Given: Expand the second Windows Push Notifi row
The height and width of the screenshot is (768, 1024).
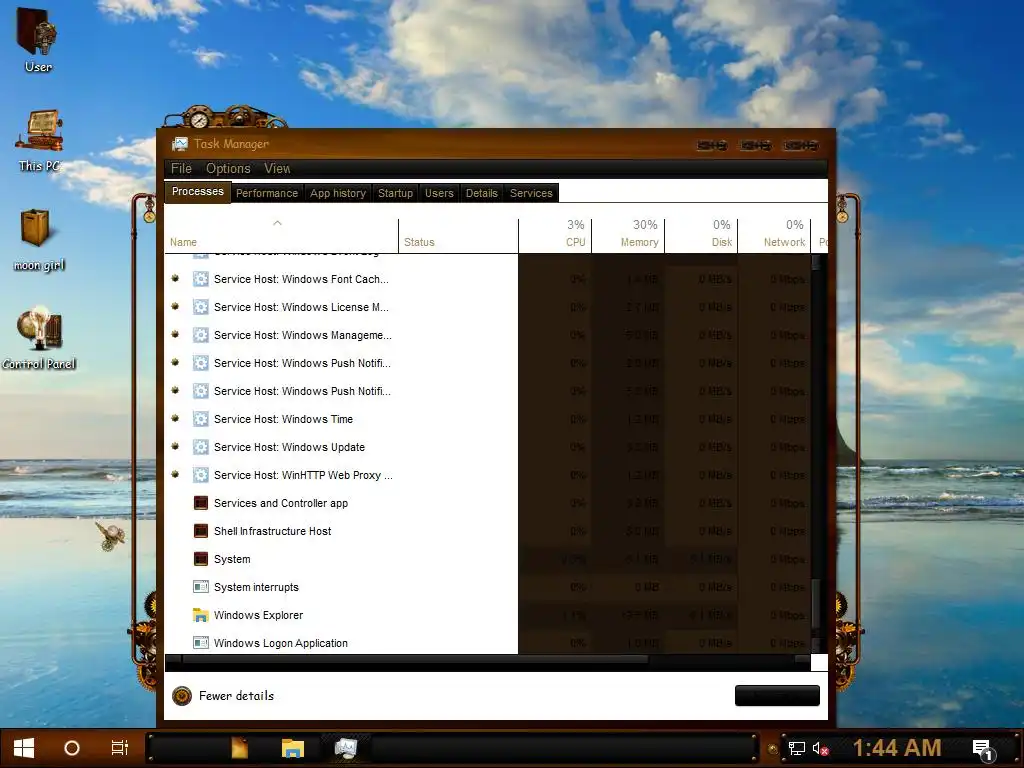Looking at the screenshot, I should [x=175, y=391].
